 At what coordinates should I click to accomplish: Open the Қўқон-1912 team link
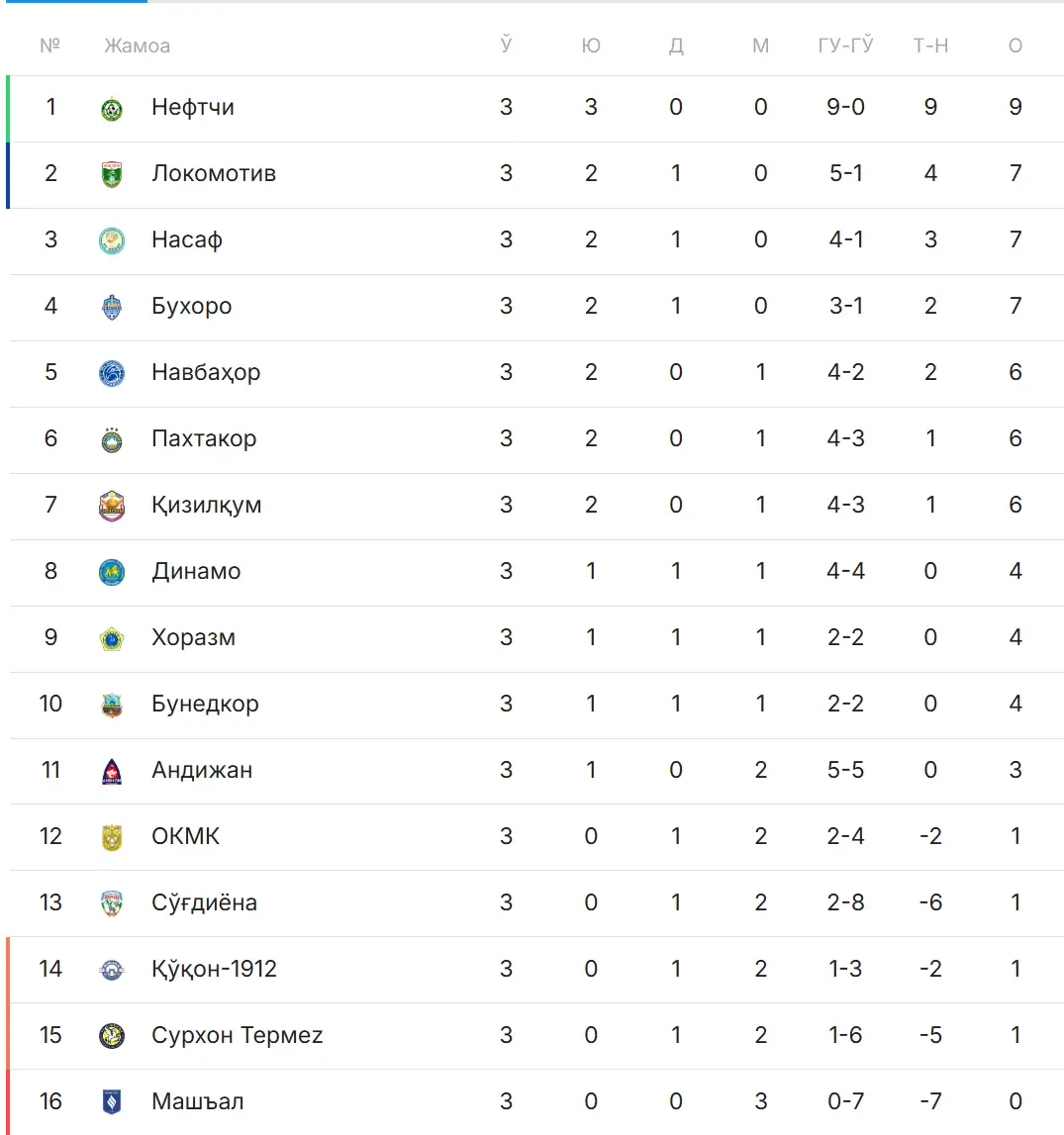214,969
